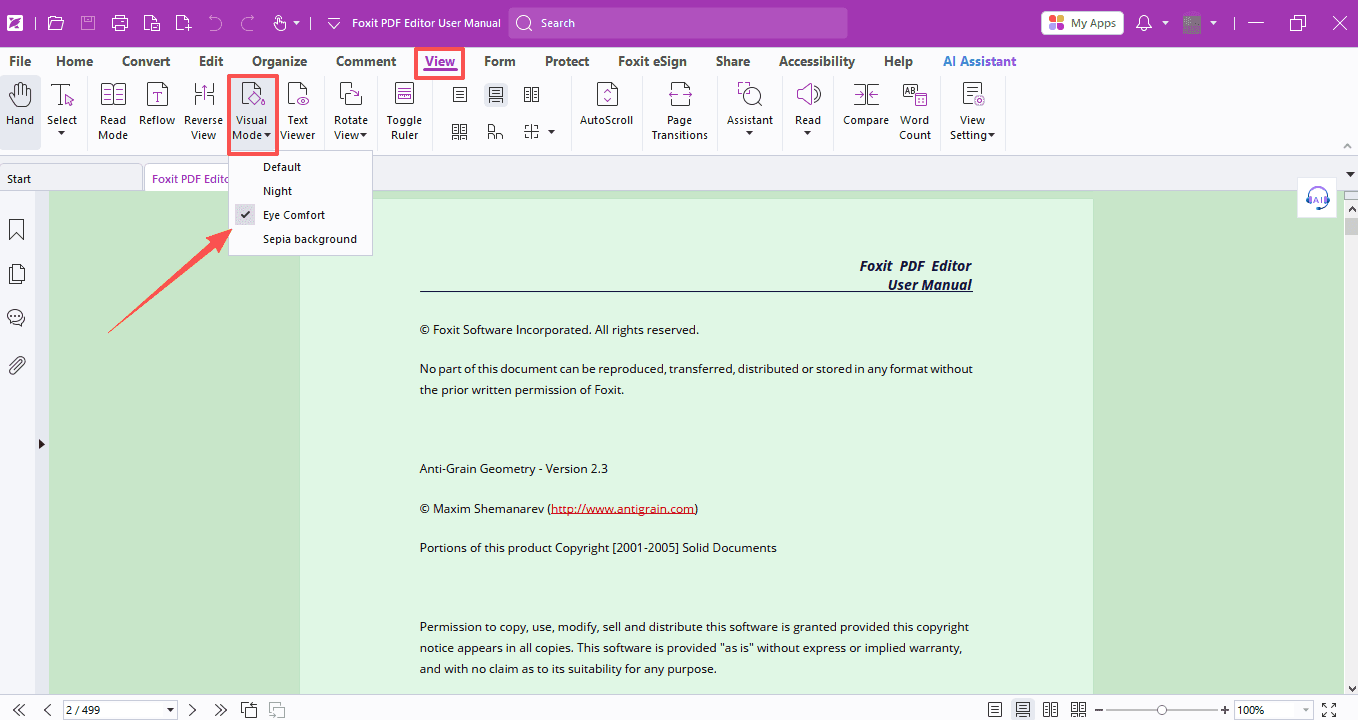Go to first page button
The width and height of the screenshot is (1358, 720).
pyautogui.click(x=19, y=710)
